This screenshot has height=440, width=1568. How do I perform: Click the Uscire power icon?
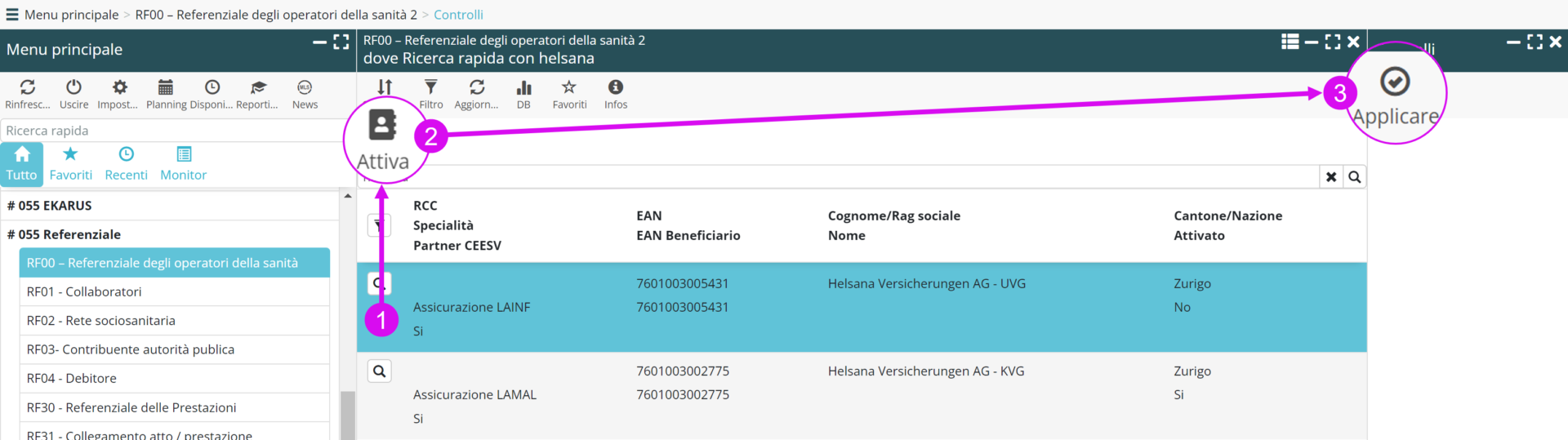pyautogui.click(x=73, y=88)
